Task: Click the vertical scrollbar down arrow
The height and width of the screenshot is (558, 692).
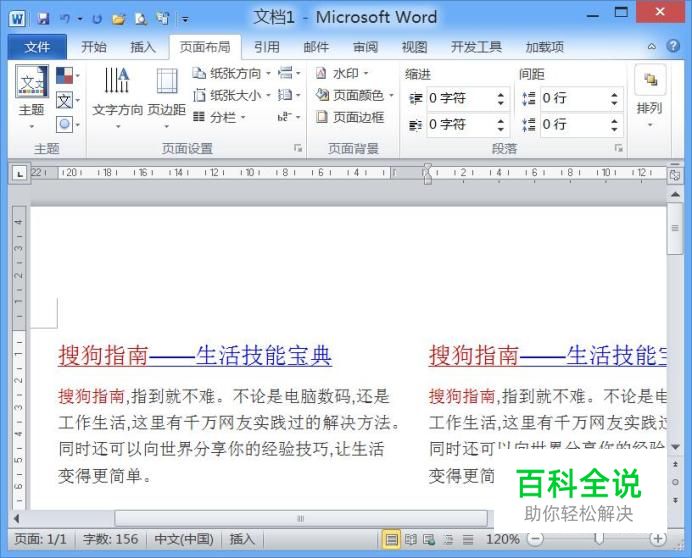Action: [x=675, y=447]
